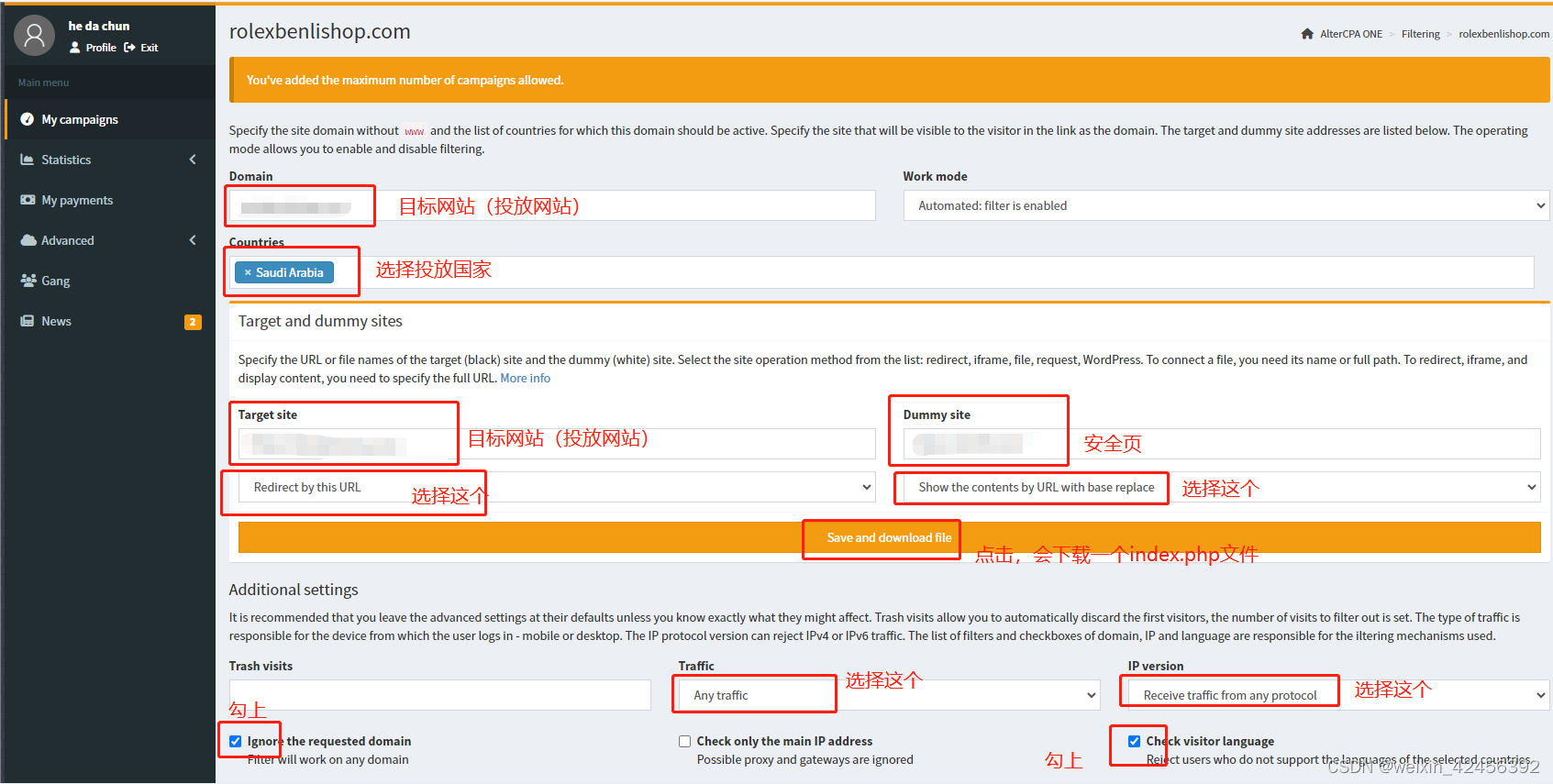The height and width of the screenshot is (784, 1553).
Task: Click Exit to log out
Action: pos(150,48)
